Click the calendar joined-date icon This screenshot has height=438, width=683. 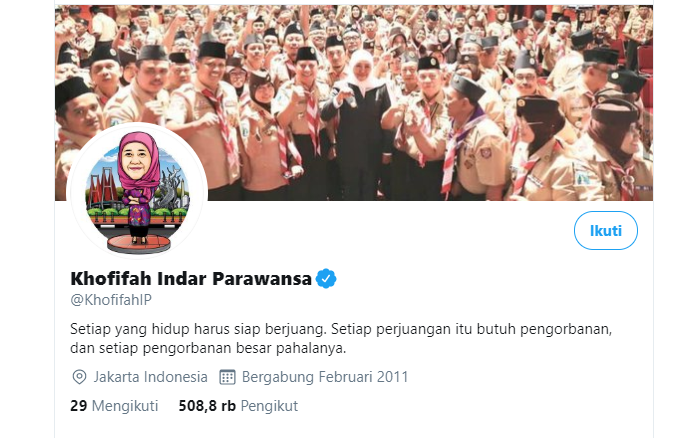click(227, 377)
